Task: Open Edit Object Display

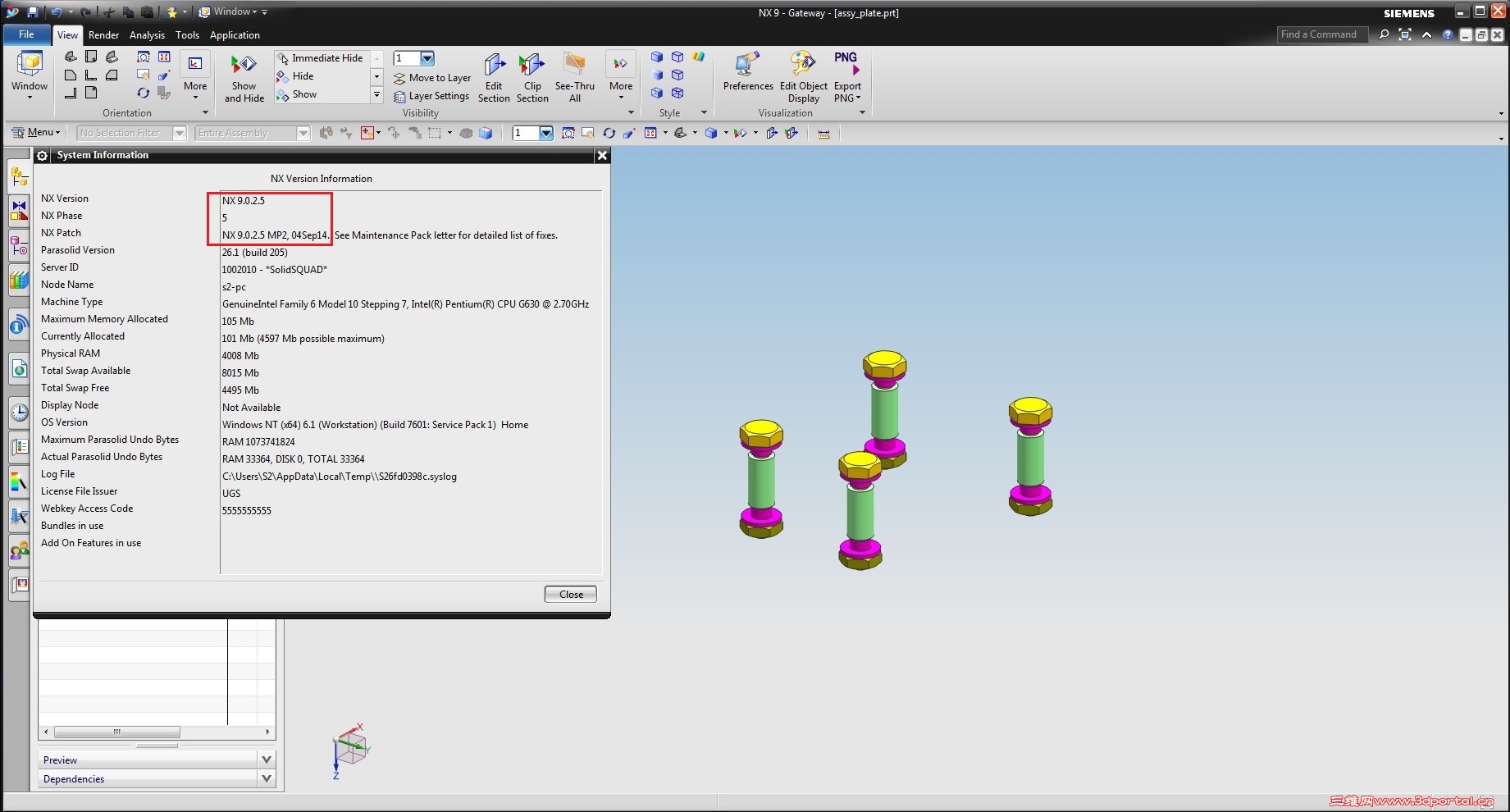Action: point(803,78)
